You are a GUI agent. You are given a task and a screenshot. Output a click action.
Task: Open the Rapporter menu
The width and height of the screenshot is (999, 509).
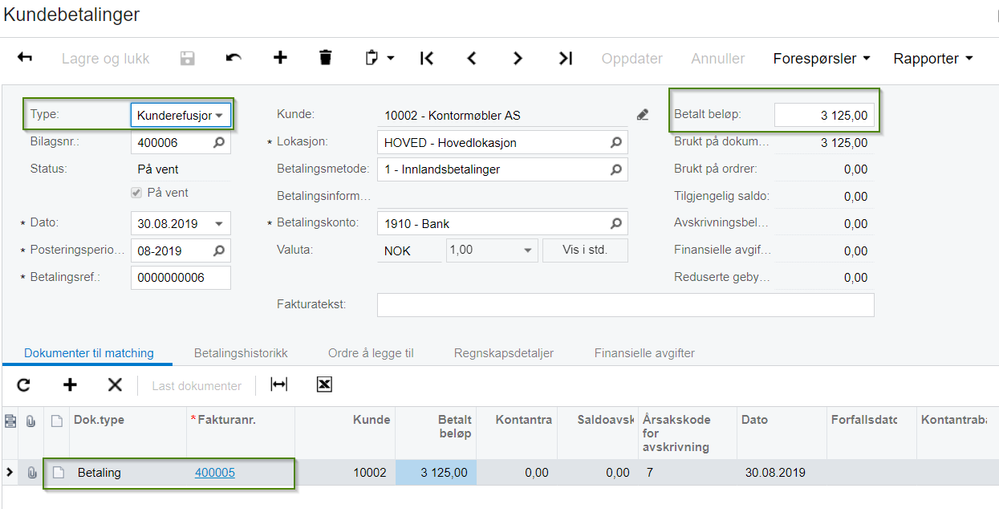(933, 59)
